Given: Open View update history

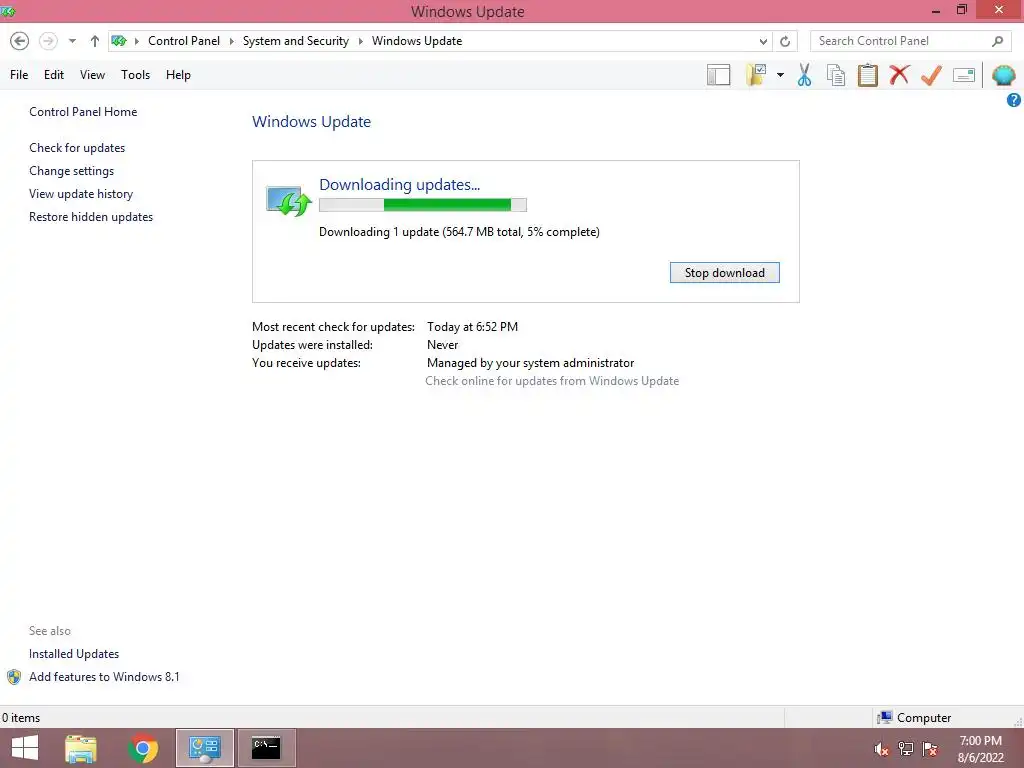Looking at the screenshot, I should [81, 194].
